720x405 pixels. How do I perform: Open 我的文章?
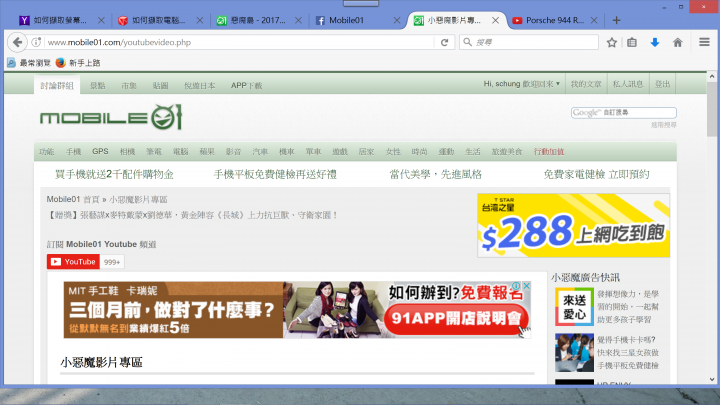click(x=586, y=84)
